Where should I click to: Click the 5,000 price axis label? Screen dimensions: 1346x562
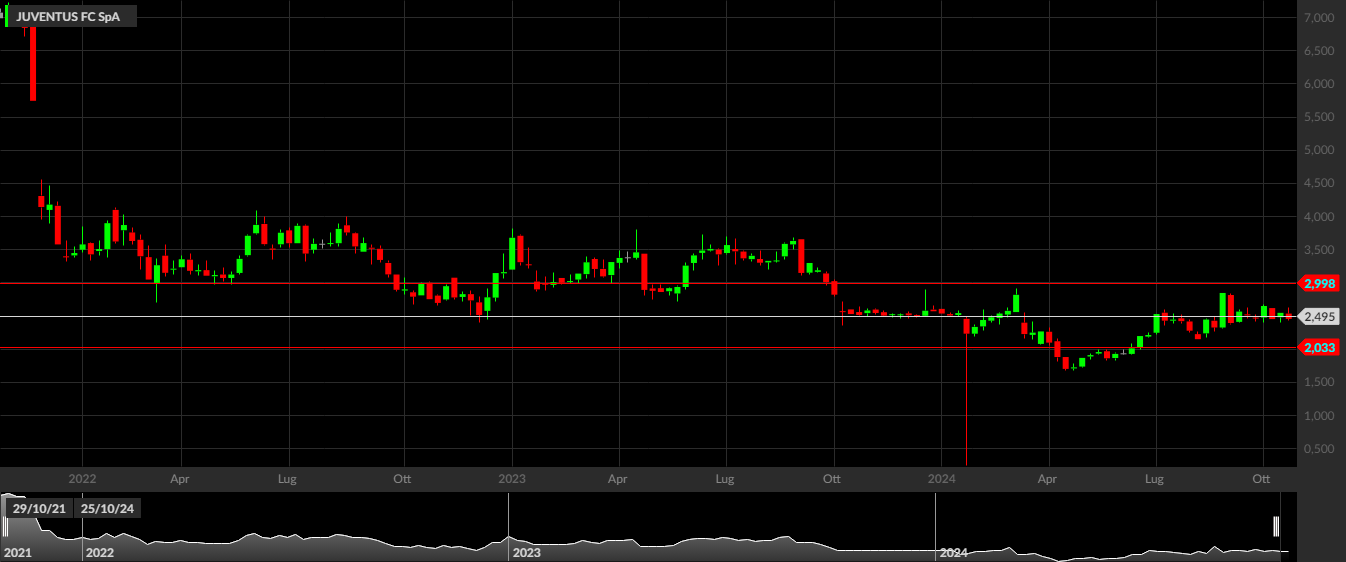click(x=1319, y=150)
